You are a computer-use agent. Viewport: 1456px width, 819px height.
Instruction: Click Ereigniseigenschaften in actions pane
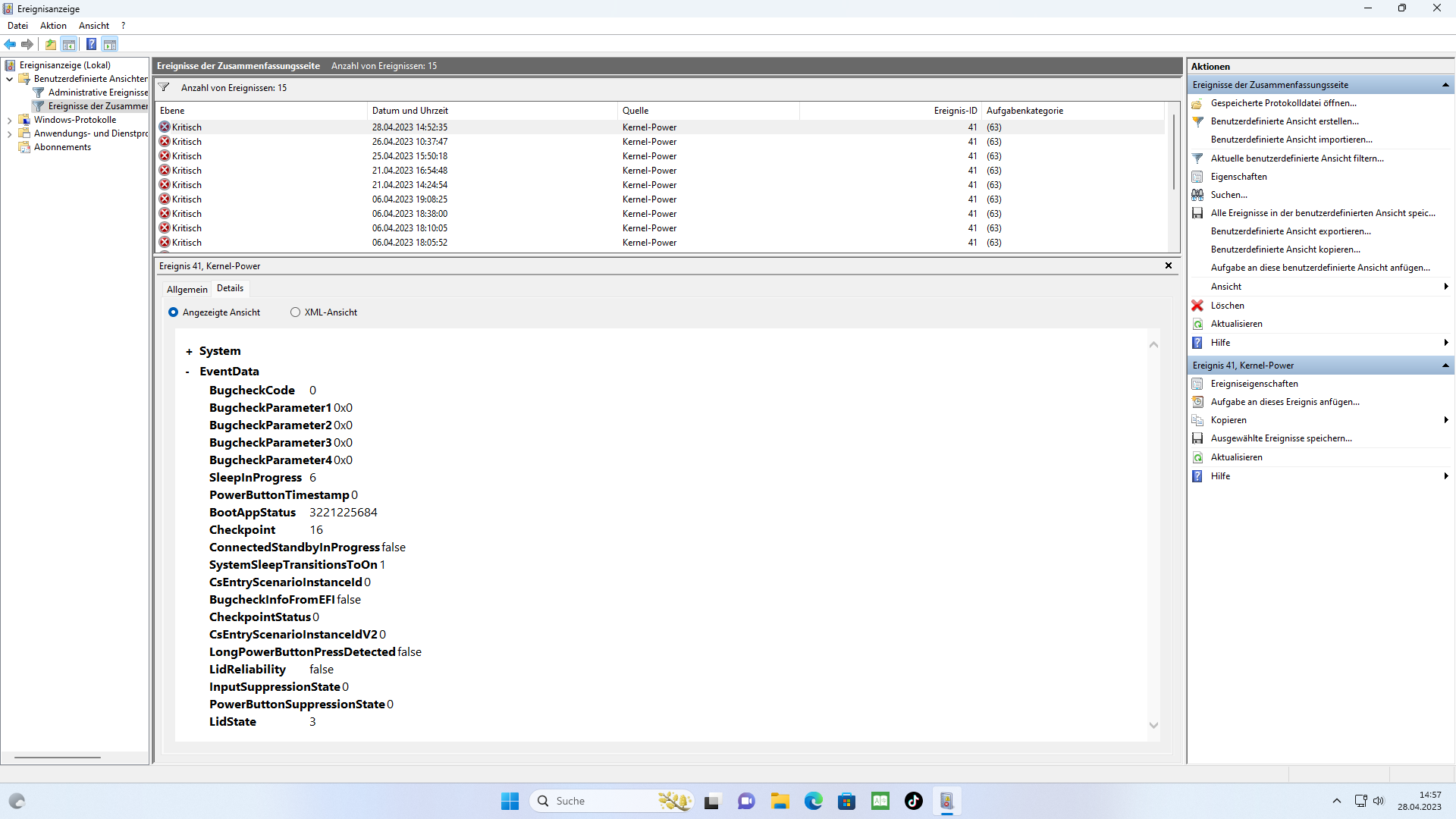[1254, 384]
